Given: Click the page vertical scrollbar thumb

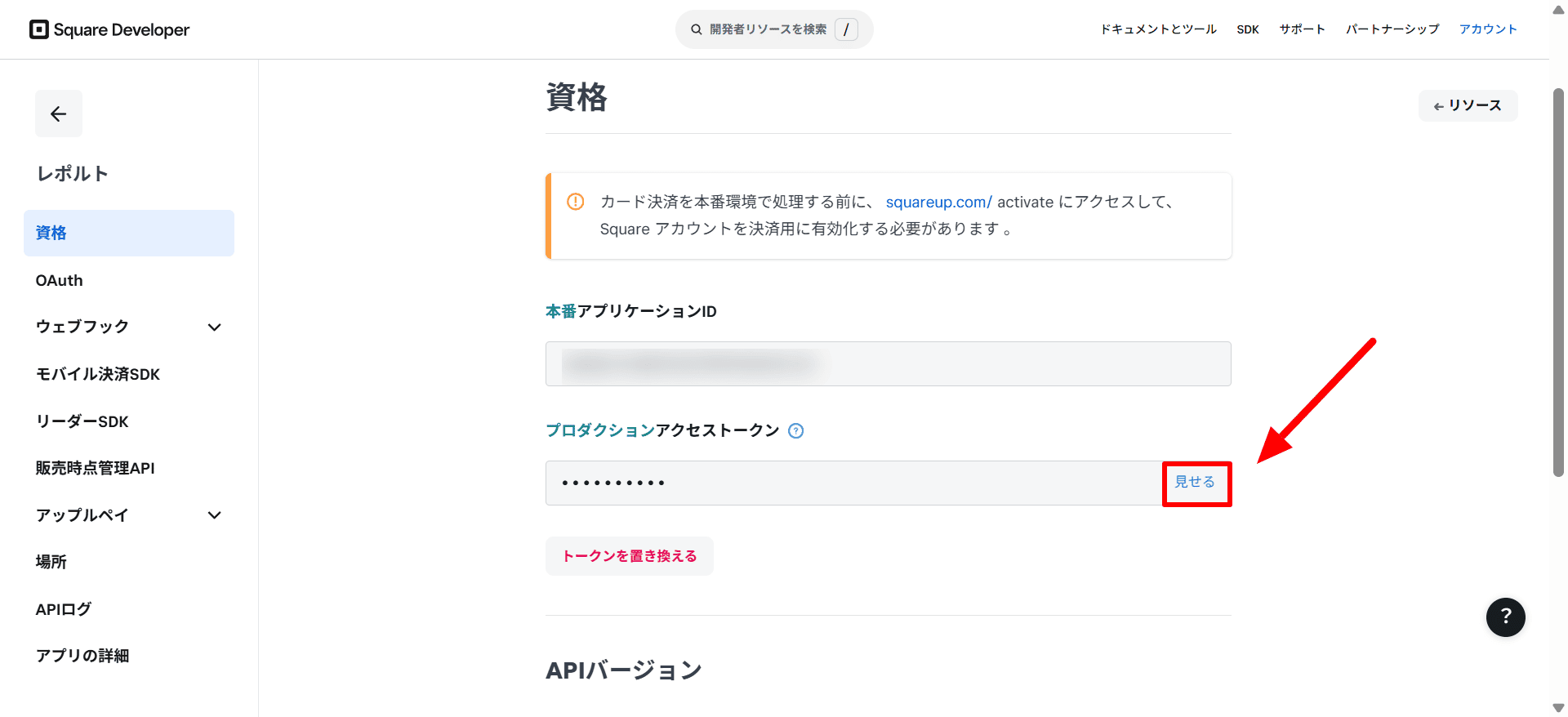Looking at the screenshot, I should tap(1558, 283).
